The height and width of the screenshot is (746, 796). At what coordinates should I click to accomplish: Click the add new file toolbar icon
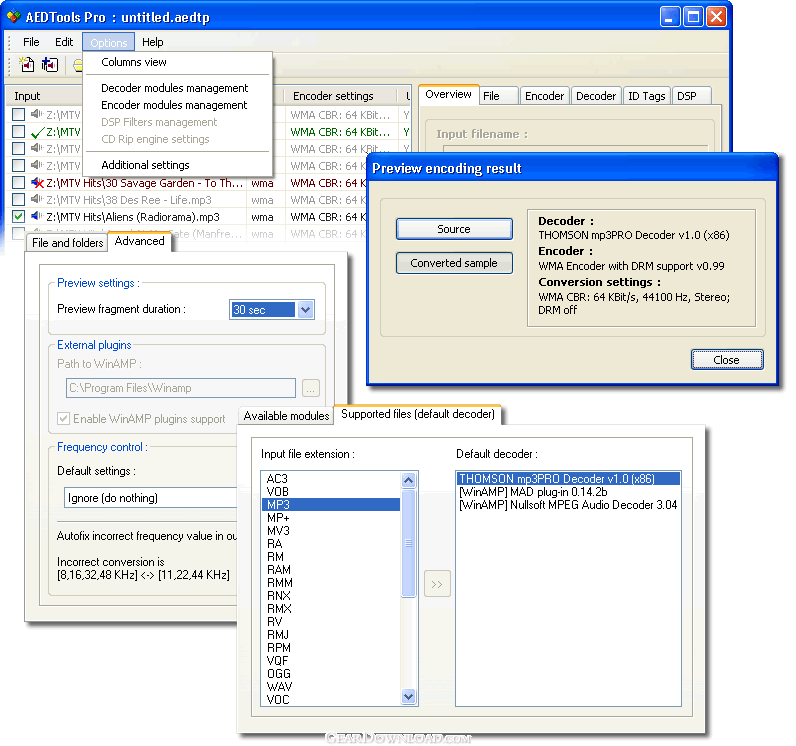(27, 66)
